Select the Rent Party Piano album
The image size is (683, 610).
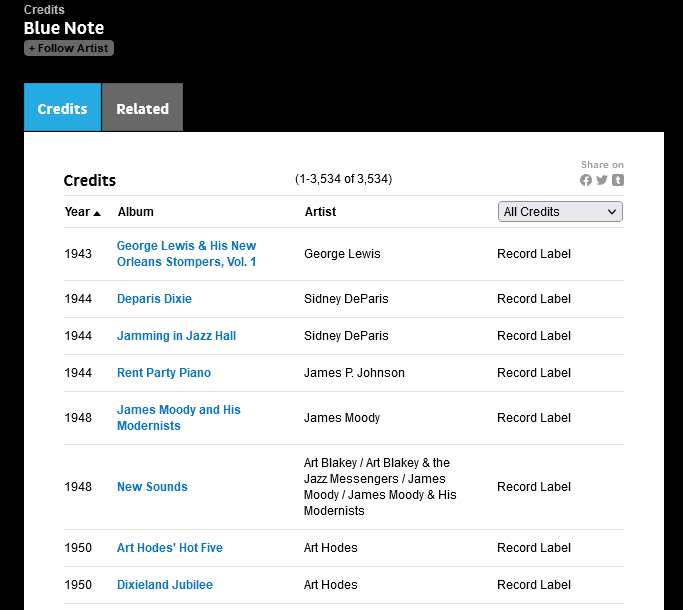click(164, 373)
